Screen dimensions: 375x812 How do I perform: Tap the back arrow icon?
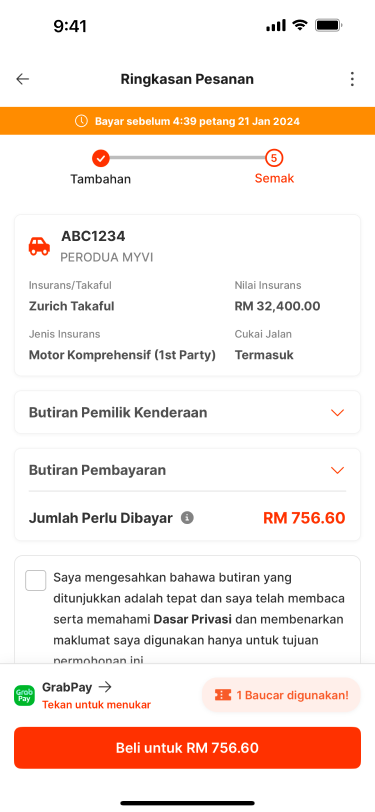point(23,79)
